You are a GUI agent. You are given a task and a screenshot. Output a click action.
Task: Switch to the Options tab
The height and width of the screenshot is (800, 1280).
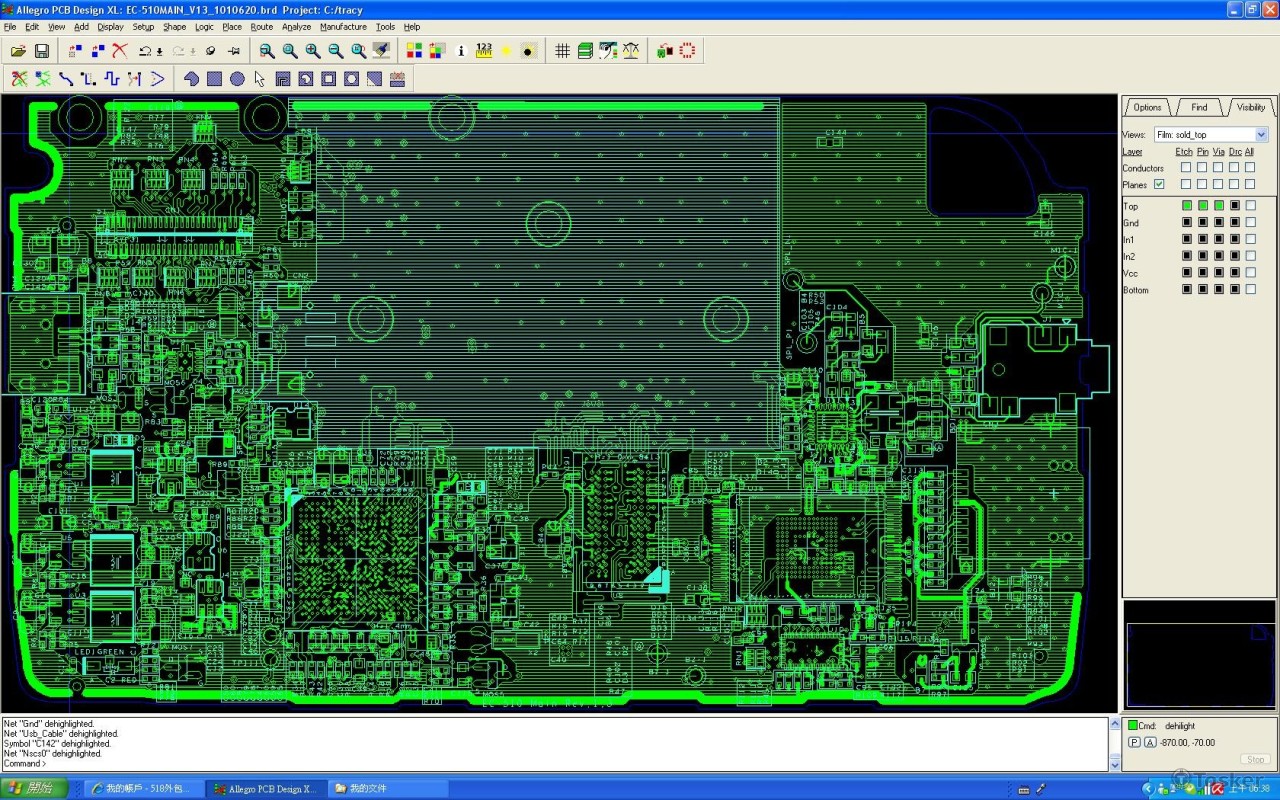(x=1147, y=107)
